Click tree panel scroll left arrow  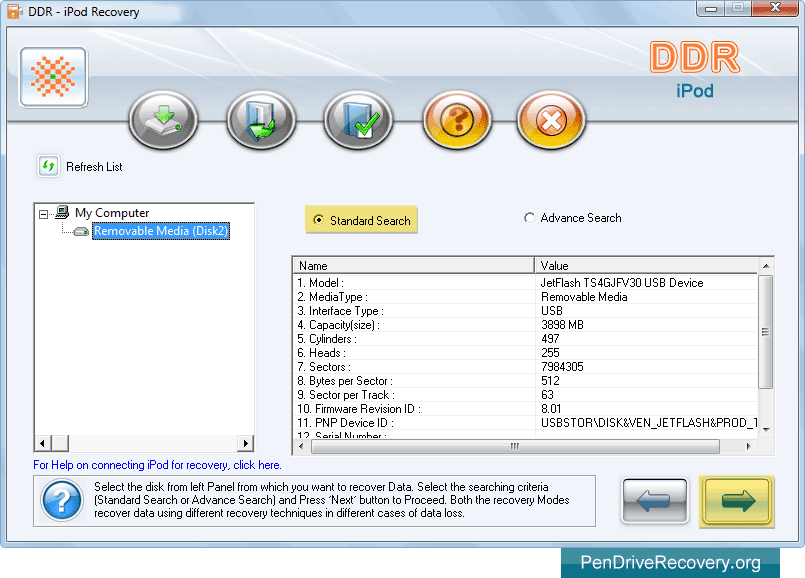pos(43,443)
